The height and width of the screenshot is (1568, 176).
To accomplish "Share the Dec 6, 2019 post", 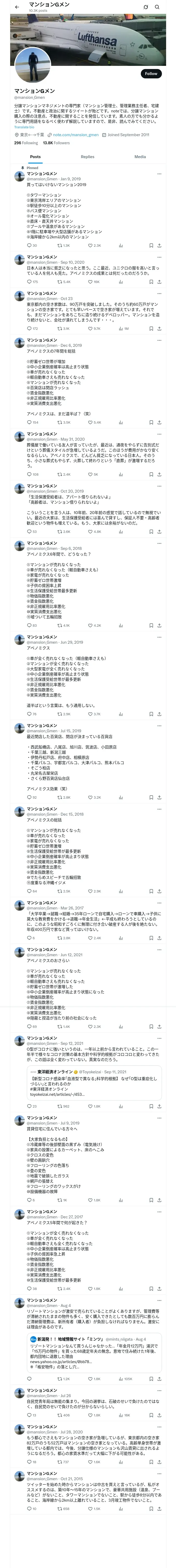I will tap(160, 422).
